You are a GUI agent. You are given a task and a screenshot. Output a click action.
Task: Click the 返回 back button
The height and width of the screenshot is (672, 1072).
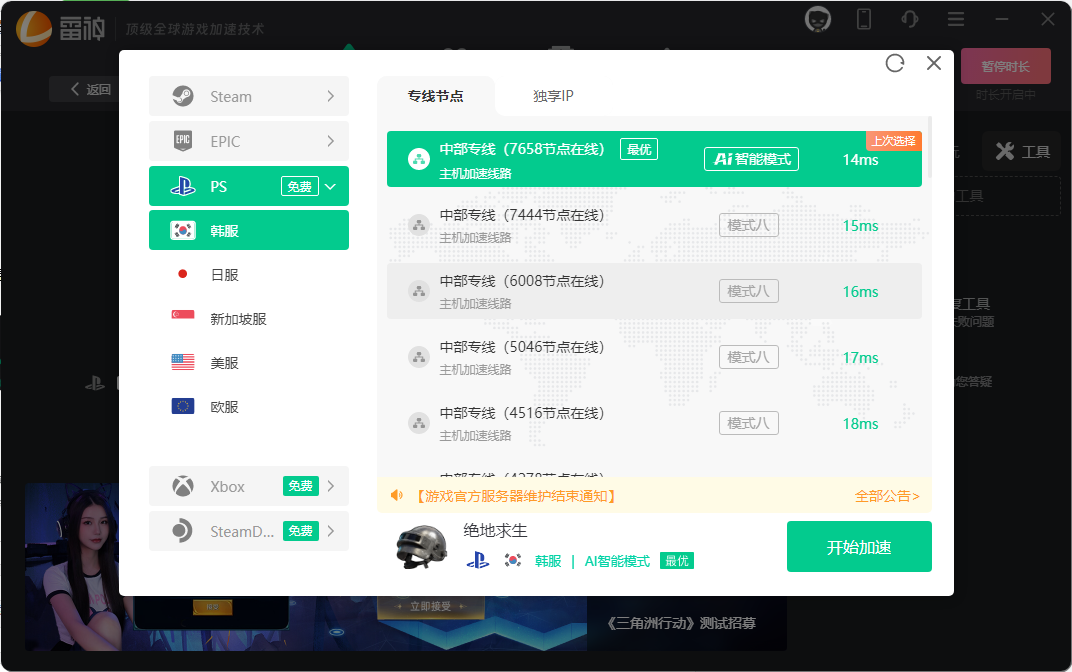point(90,90)
